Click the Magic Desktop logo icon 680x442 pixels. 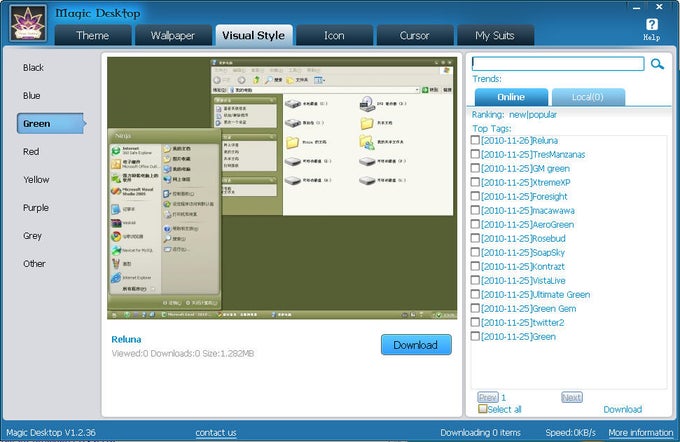pos(28,23)
